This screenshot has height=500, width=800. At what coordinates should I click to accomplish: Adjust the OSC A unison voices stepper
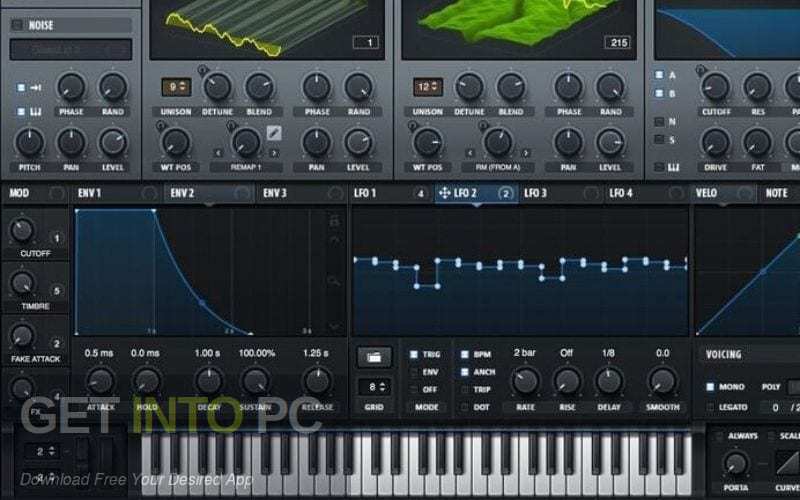pyautogui.click(x=176, y=87)
